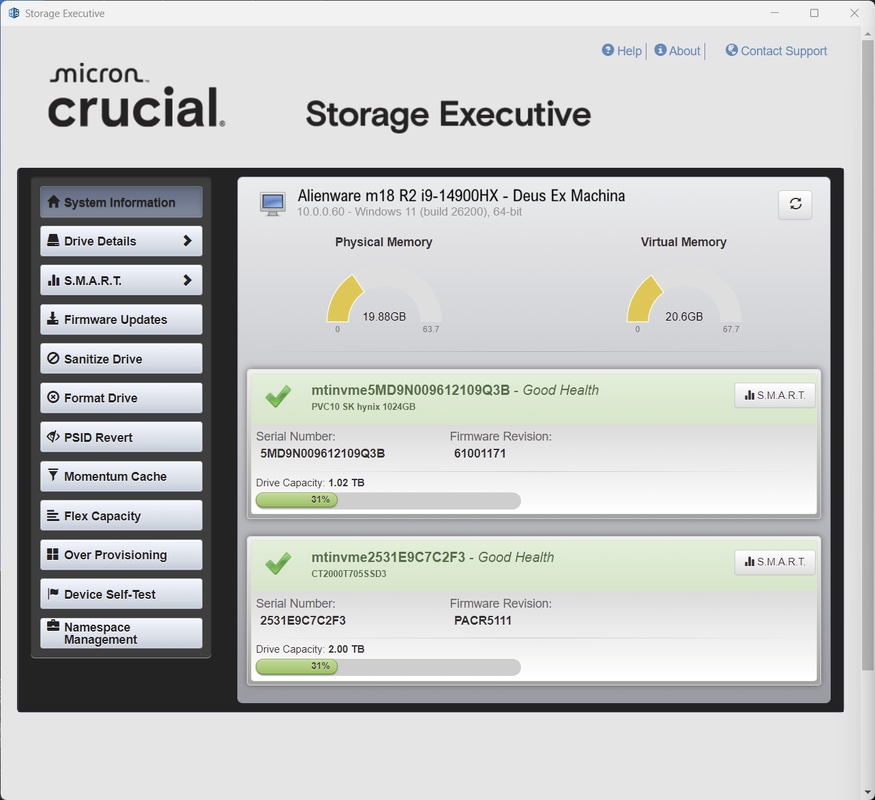
Task: Open PSID Revert page
Action: click(121, 437)
